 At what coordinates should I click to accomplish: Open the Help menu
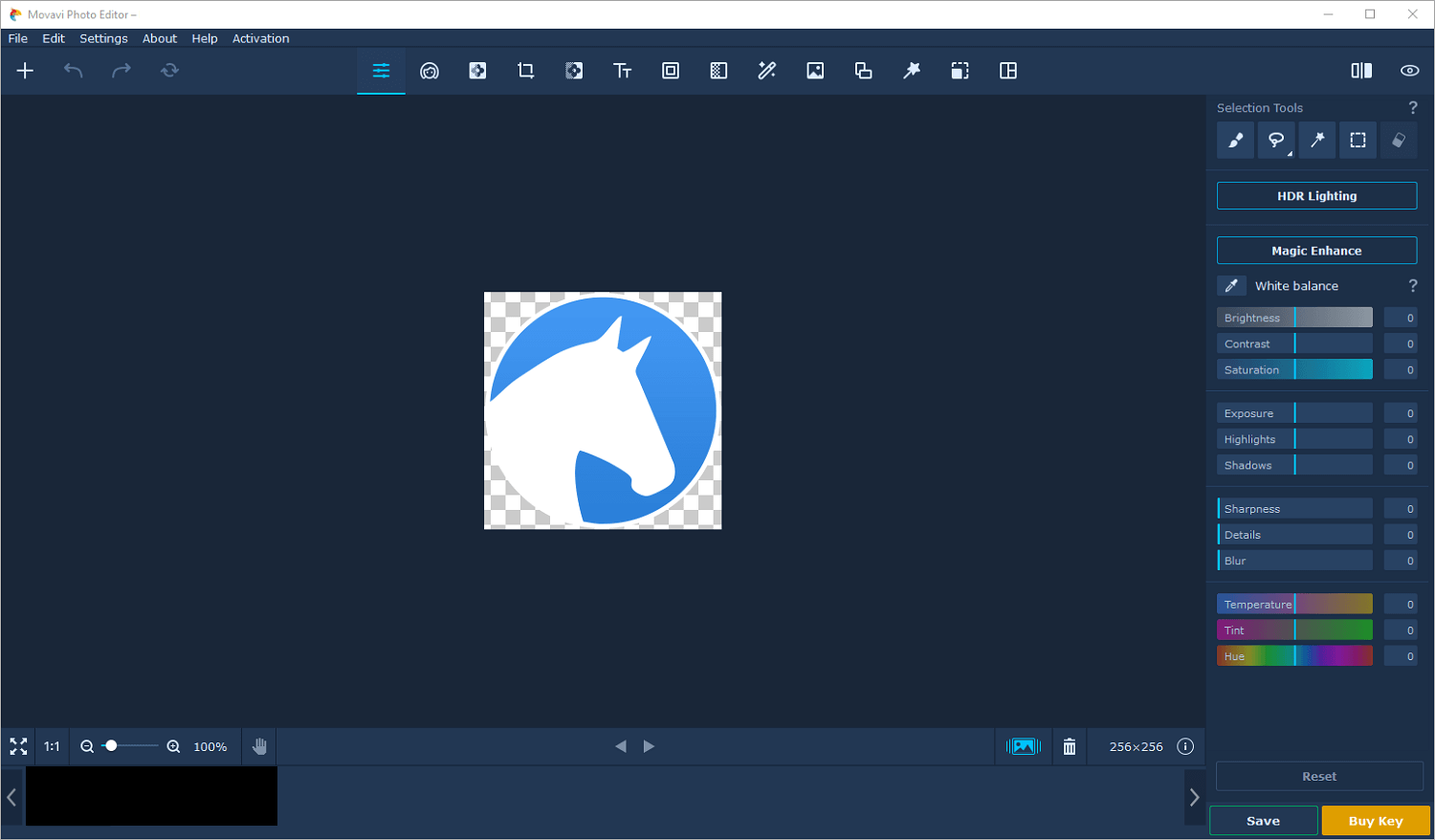[x=205, y=38]
